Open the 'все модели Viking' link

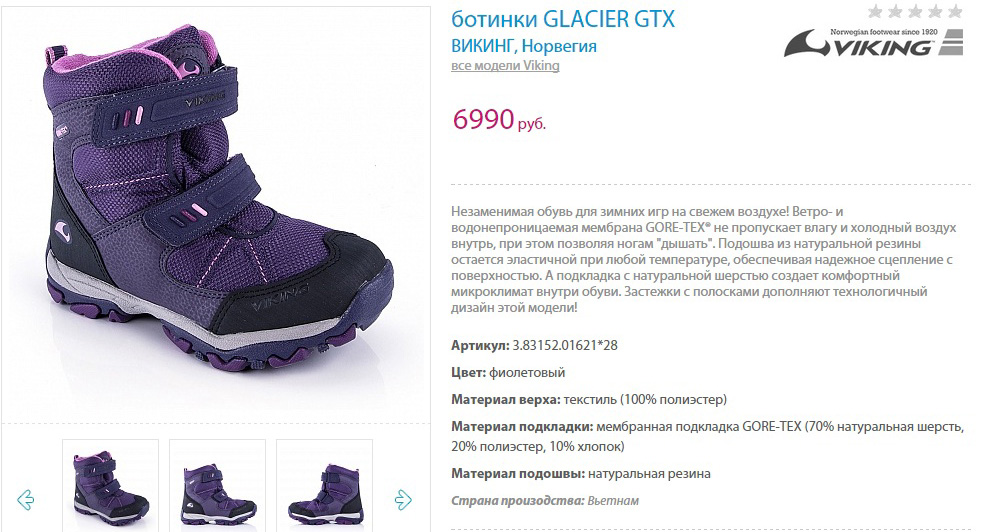(x=505, y=65)
